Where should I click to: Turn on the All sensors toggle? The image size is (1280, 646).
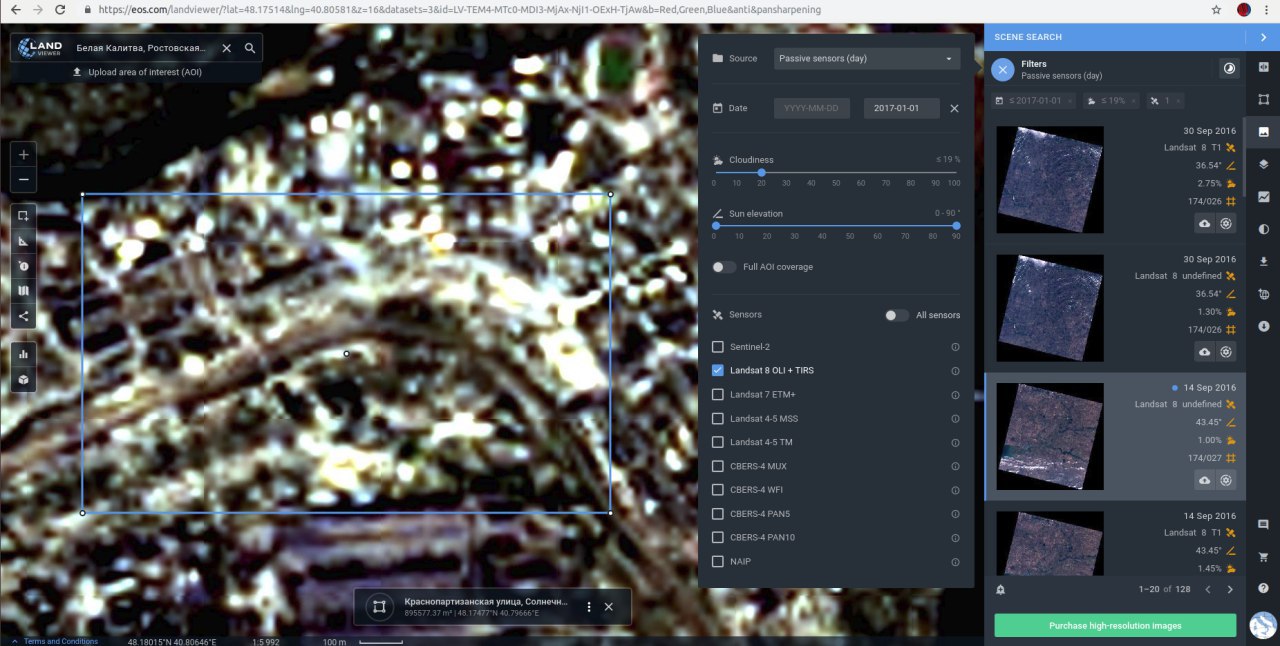click(x=896, y=315)
